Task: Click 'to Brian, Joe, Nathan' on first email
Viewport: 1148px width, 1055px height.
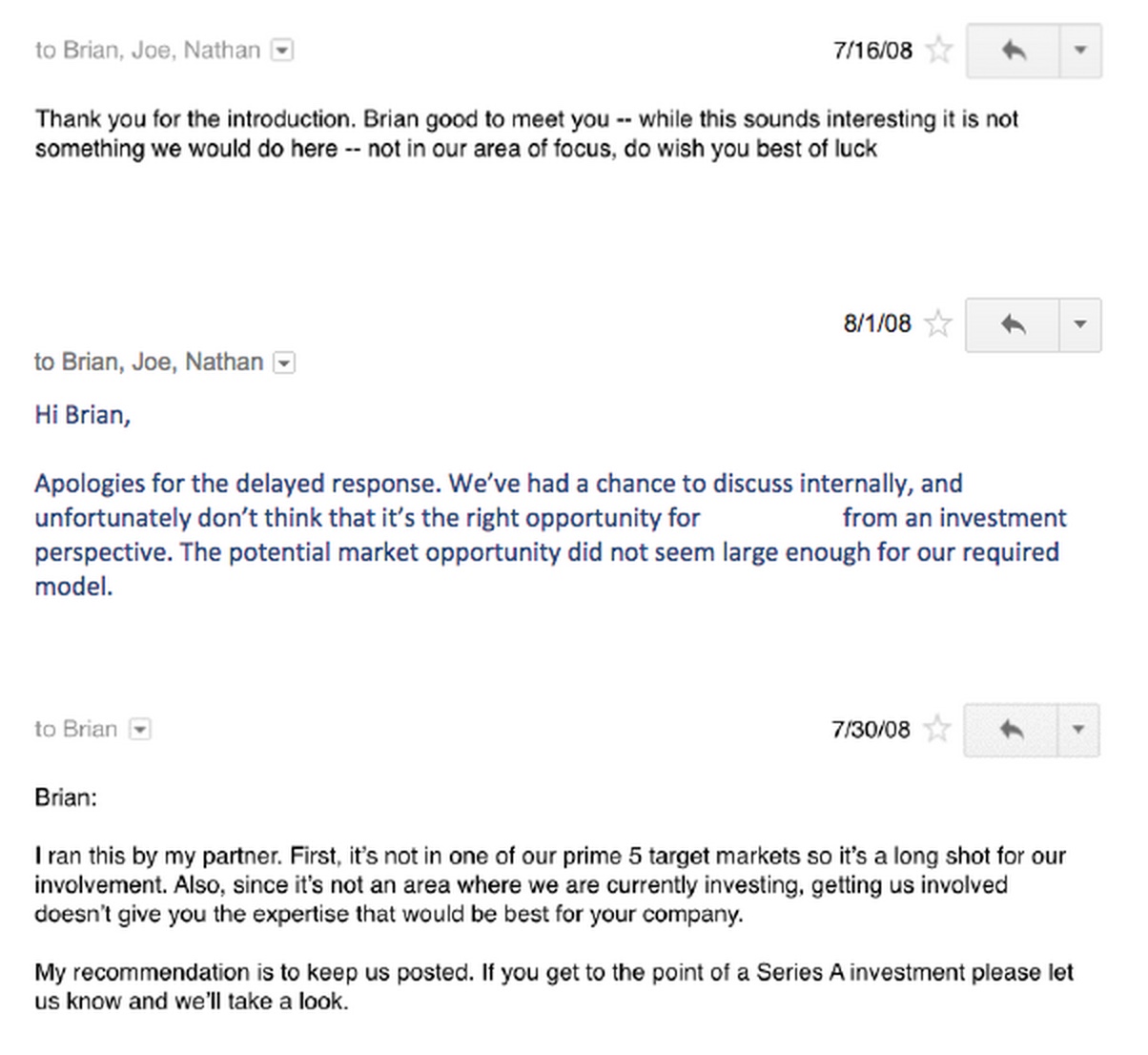Action: 148,50
